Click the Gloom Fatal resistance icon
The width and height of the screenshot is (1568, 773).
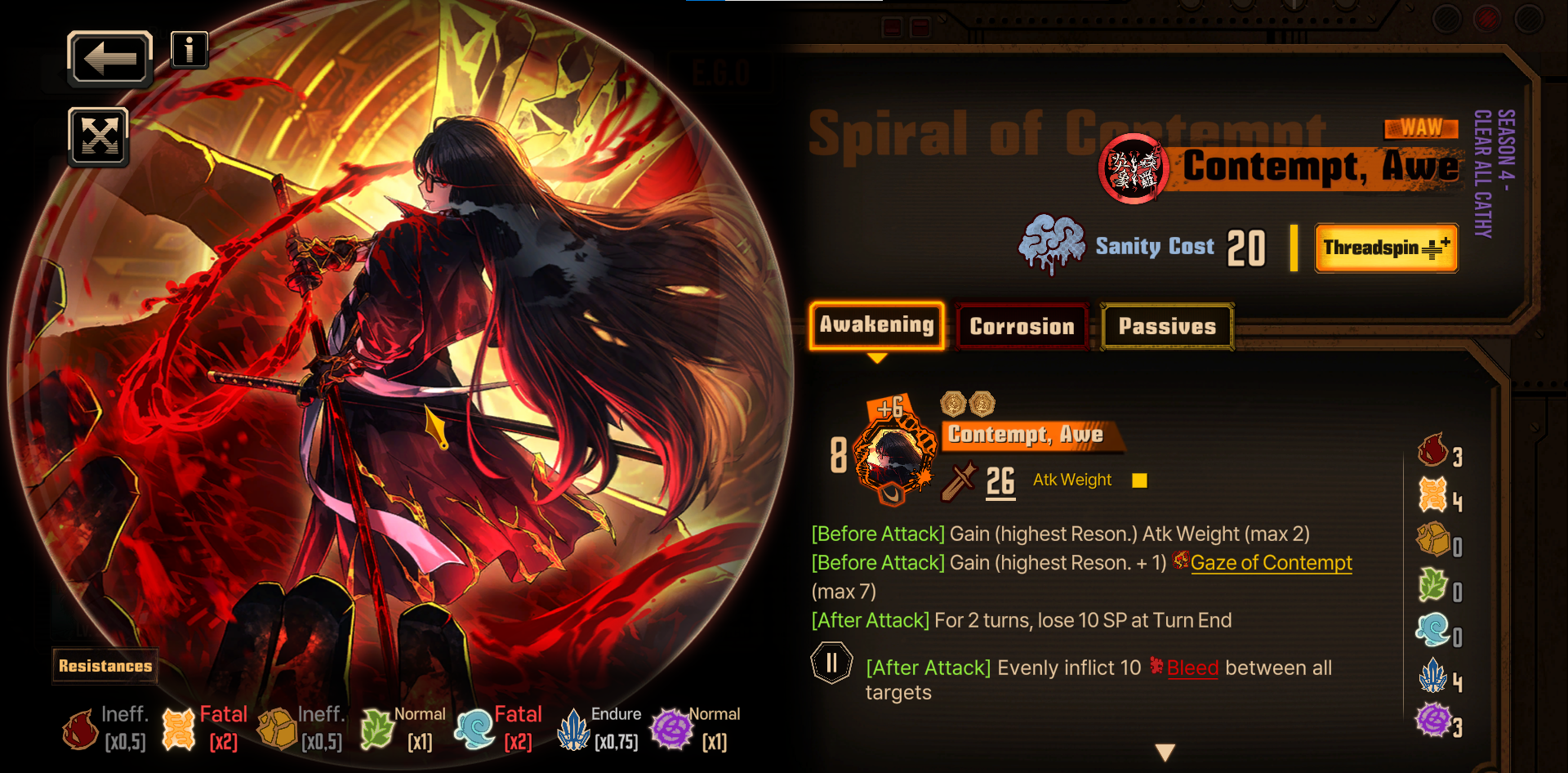pyautogui.click(x=474, y=730)
